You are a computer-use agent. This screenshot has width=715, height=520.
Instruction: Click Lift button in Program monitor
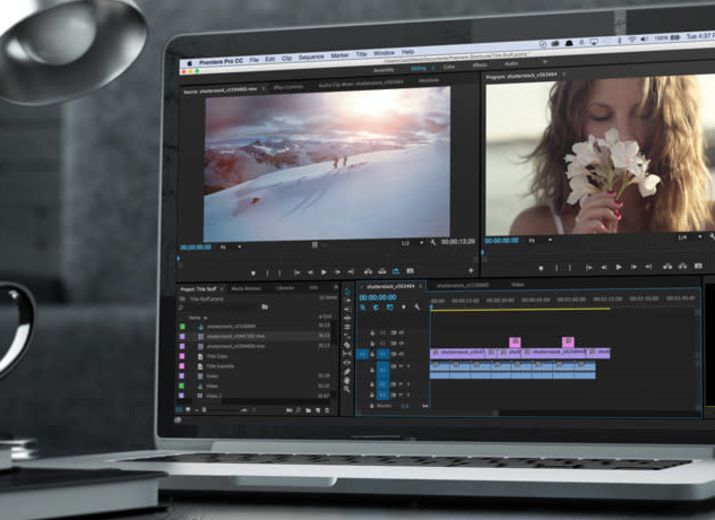[x=668, y=266]
